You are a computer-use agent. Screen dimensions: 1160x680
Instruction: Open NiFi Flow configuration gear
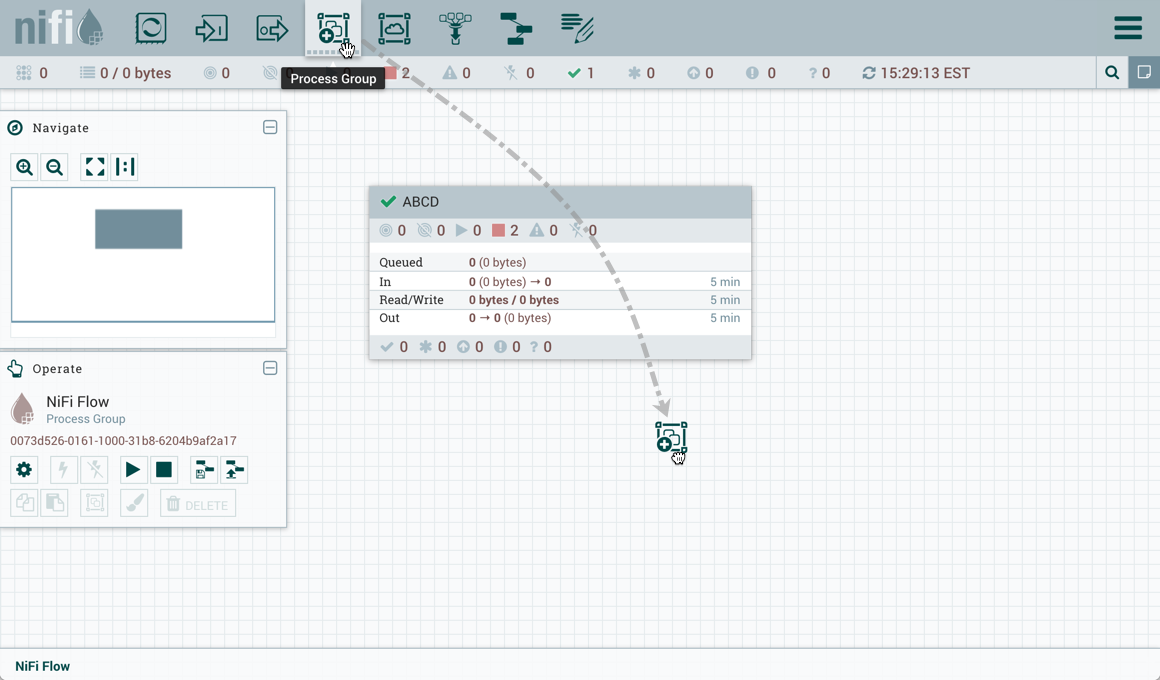(25, 470)
